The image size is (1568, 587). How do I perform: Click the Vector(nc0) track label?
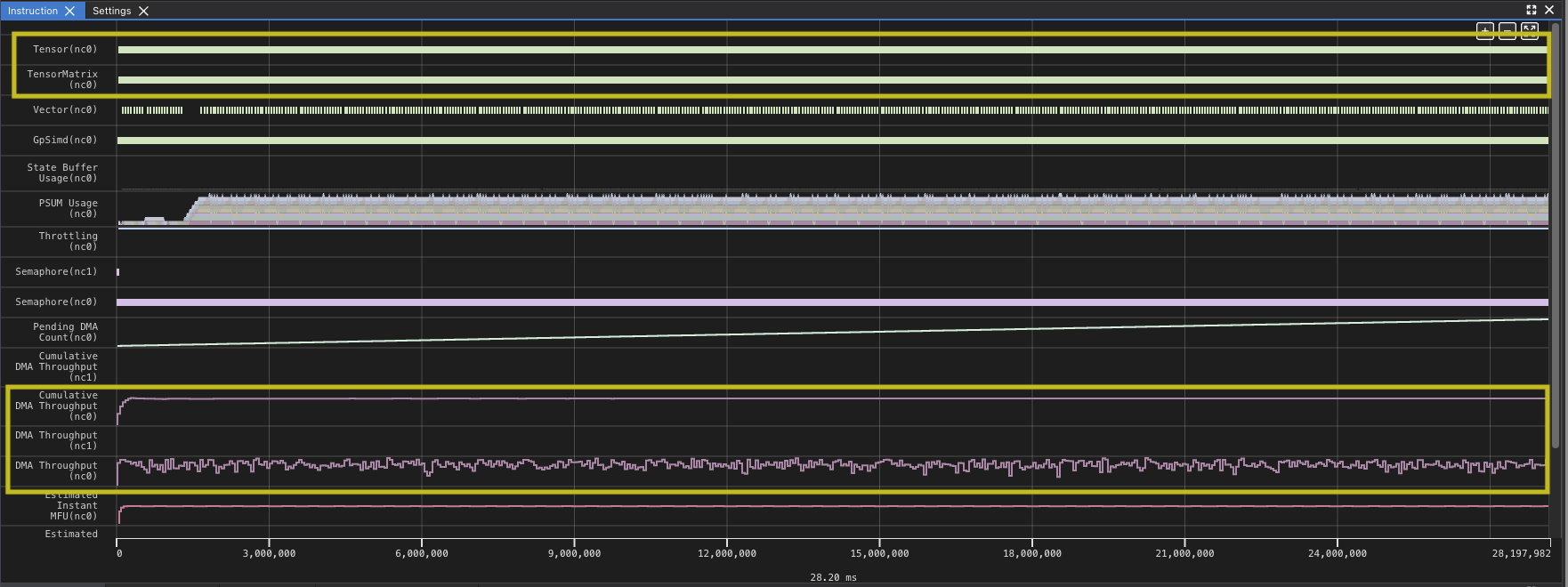point(65,109)
